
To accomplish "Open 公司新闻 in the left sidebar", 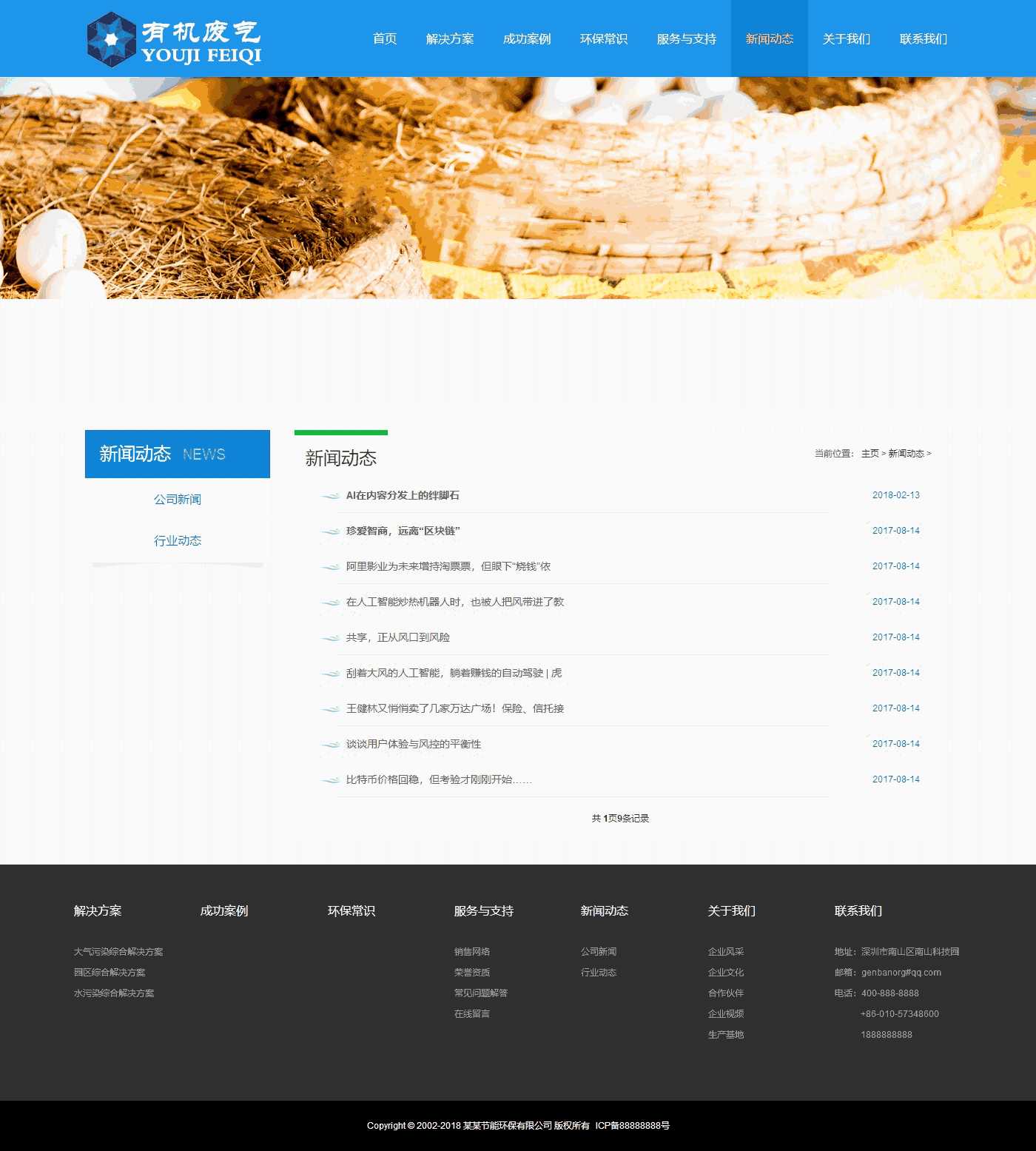I will tap(178, 500).
